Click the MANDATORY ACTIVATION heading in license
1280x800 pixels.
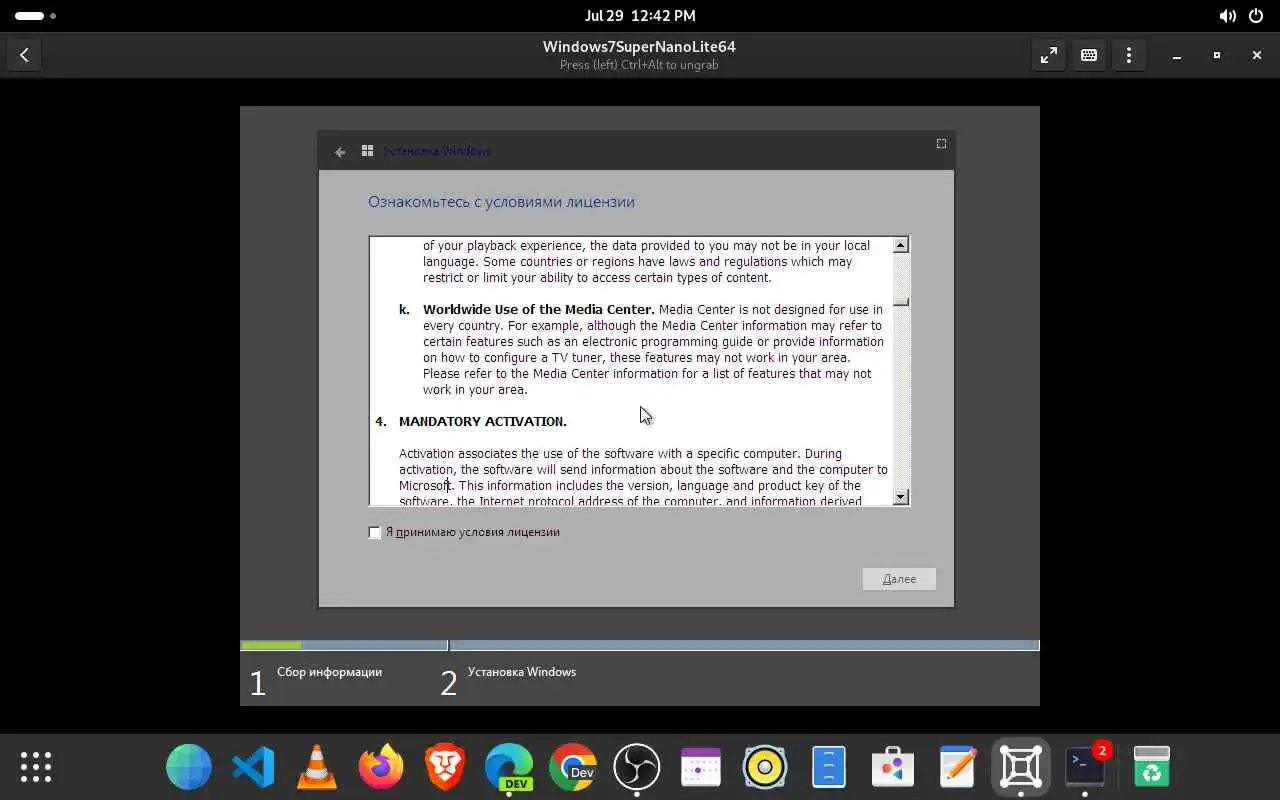(x=483, y=422)
